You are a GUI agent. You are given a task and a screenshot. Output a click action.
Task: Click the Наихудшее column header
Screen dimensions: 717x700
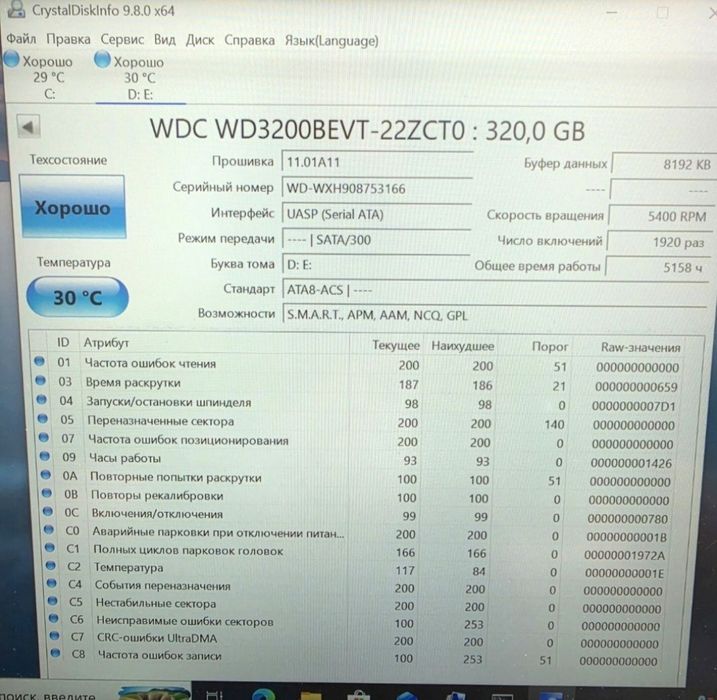pyautogui.click(x=463, y=346)
